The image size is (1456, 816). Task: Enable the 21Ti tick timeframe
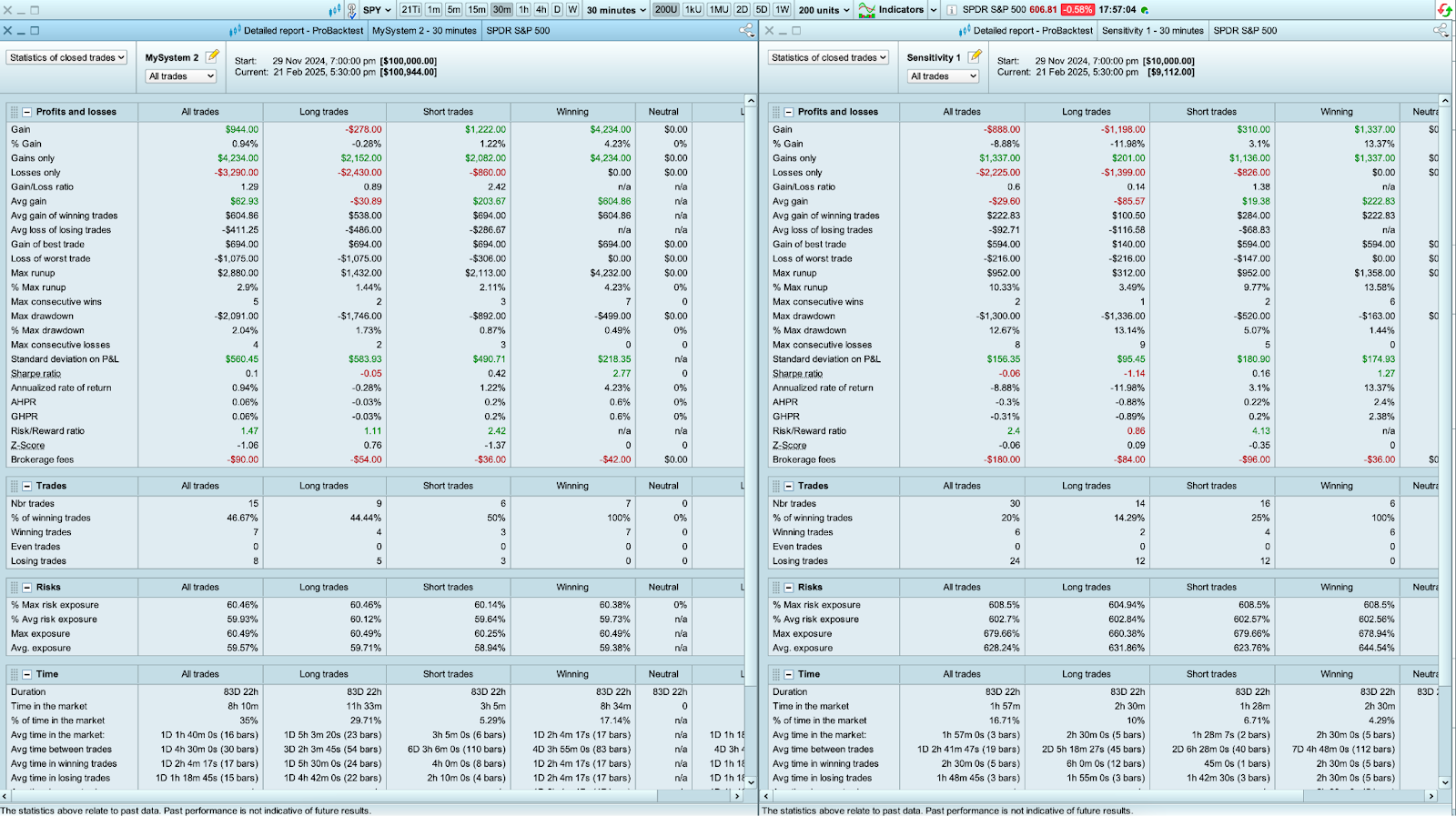coord(410,10)
